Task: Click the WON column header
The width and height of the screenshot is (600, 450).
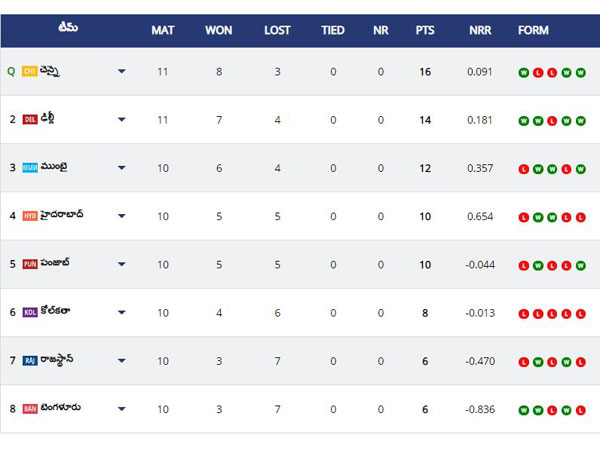Action: [x=219, y=30]
